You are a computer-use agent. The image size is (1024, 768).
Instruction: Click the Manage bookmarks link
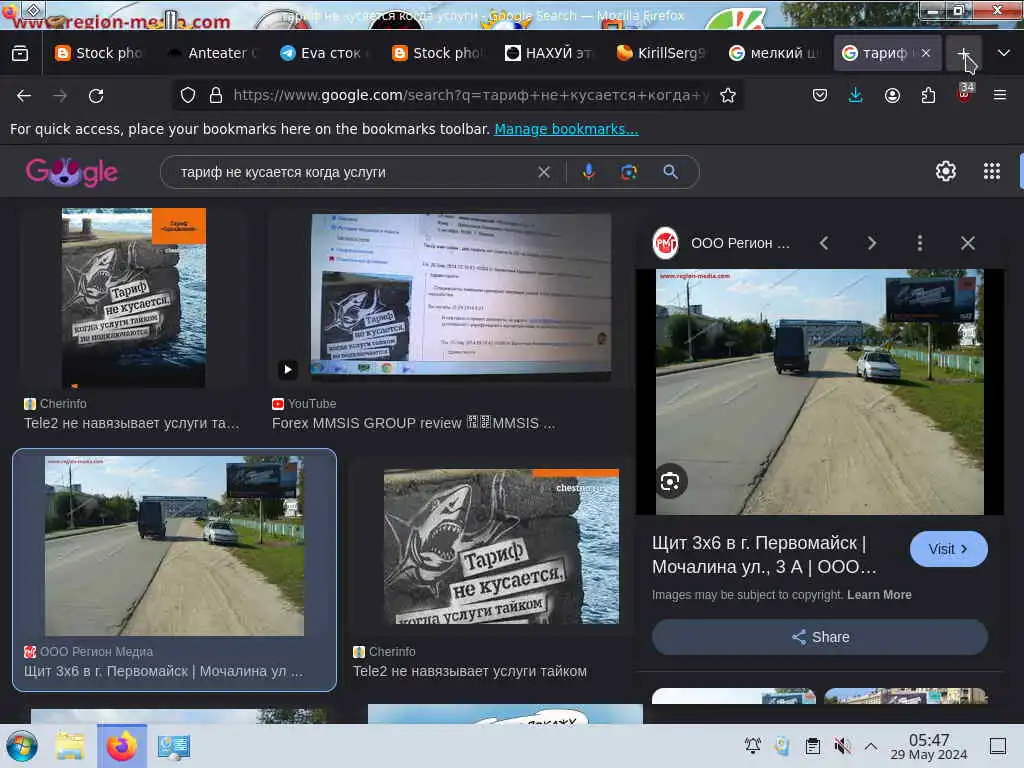click(x=566, y=129)
